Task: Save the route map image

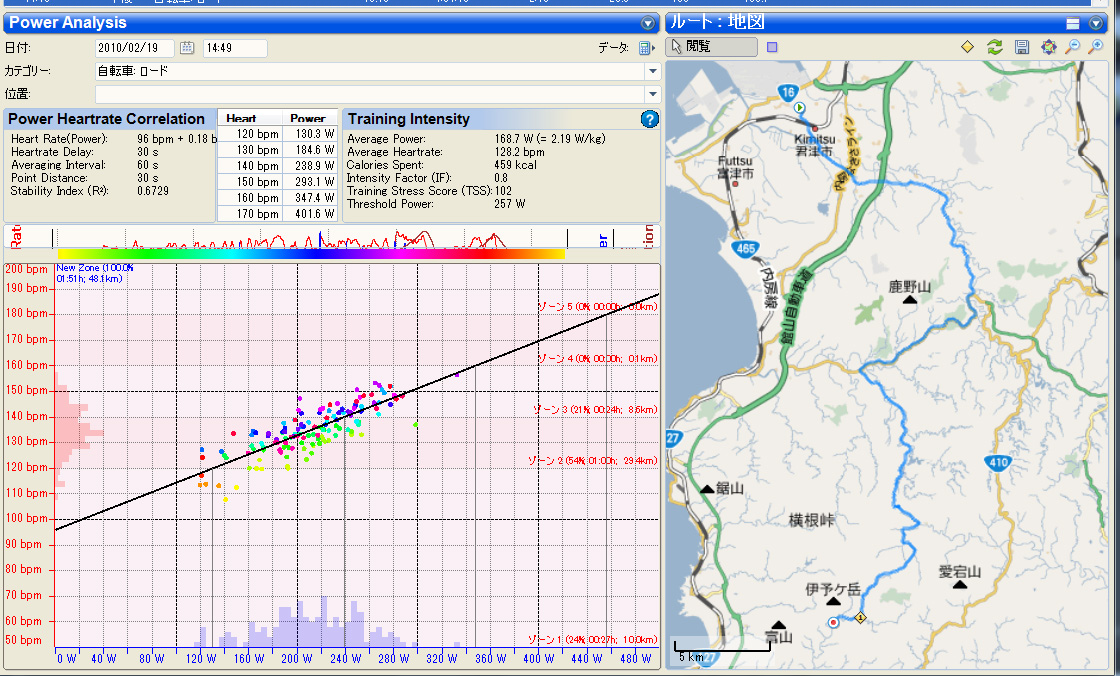Action: (1021, 47)
